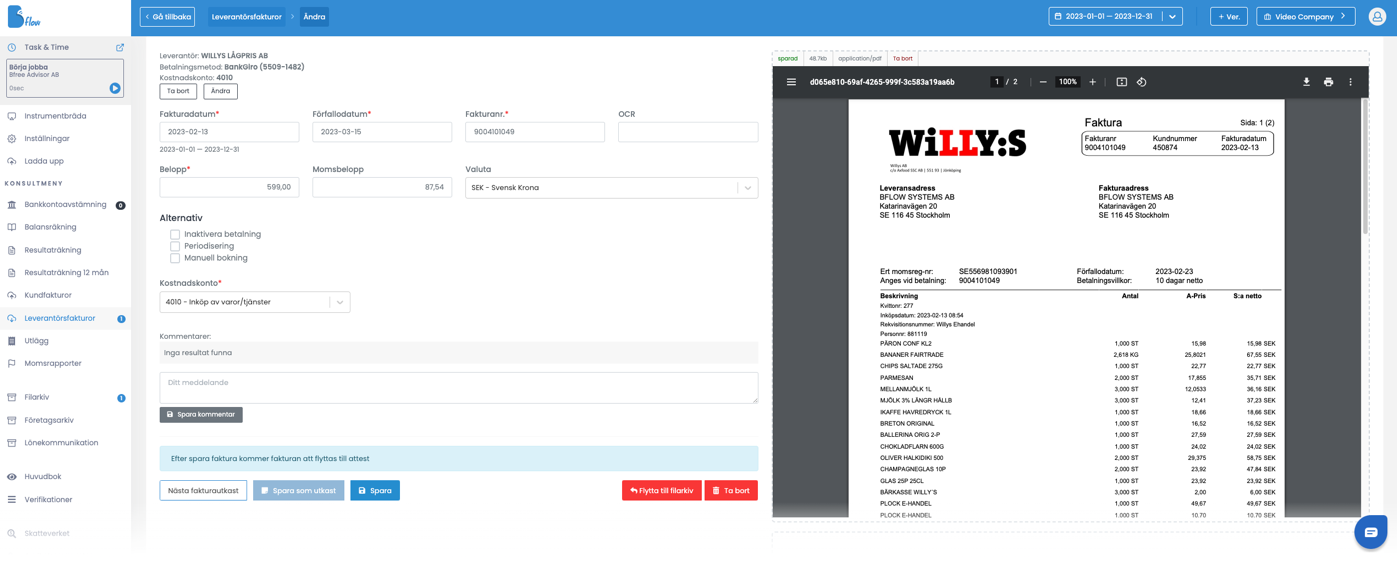This screenshot has height=561, width=1397.
Task: Check Inaktivera betalning
Action: coord(175,234)
